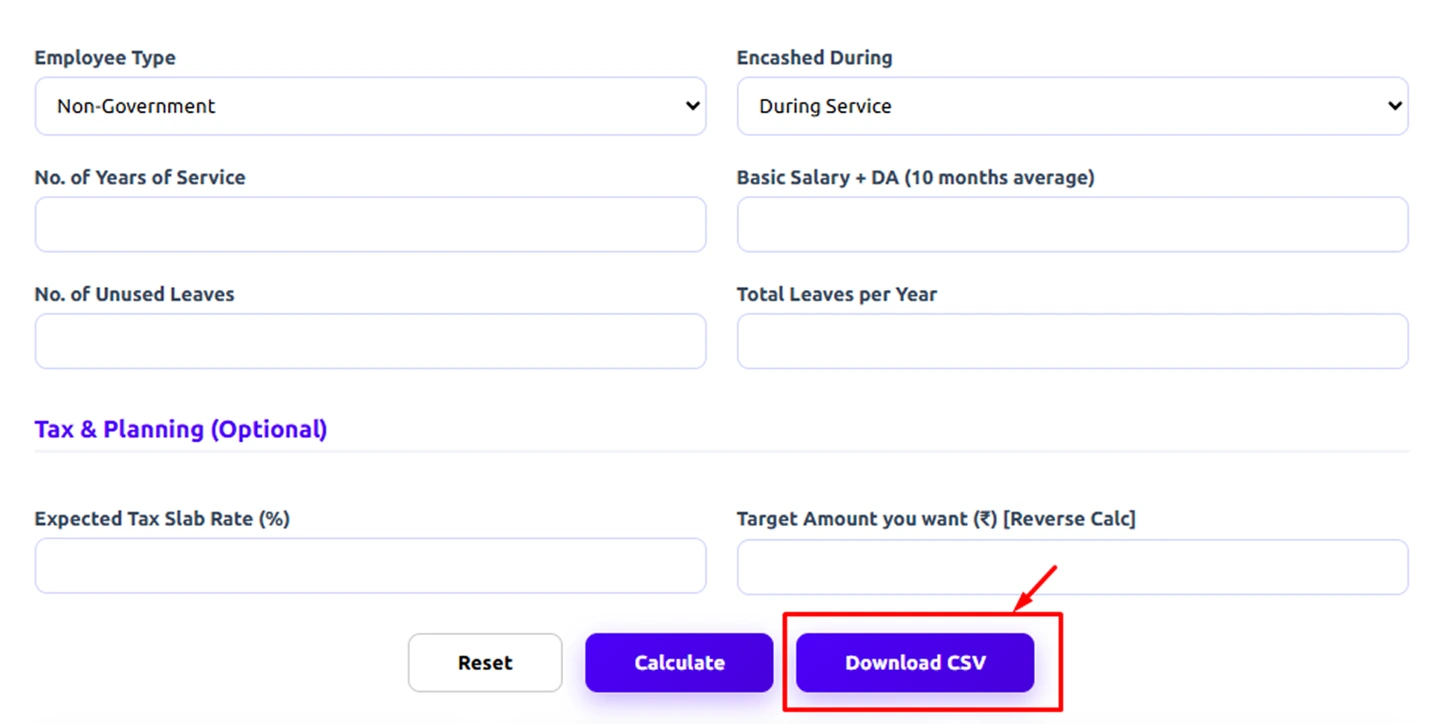The height and width of the screenshot is (724, 1450).
Task: Expand the Employee Type selector chevron
Action: tap(695, 105)
